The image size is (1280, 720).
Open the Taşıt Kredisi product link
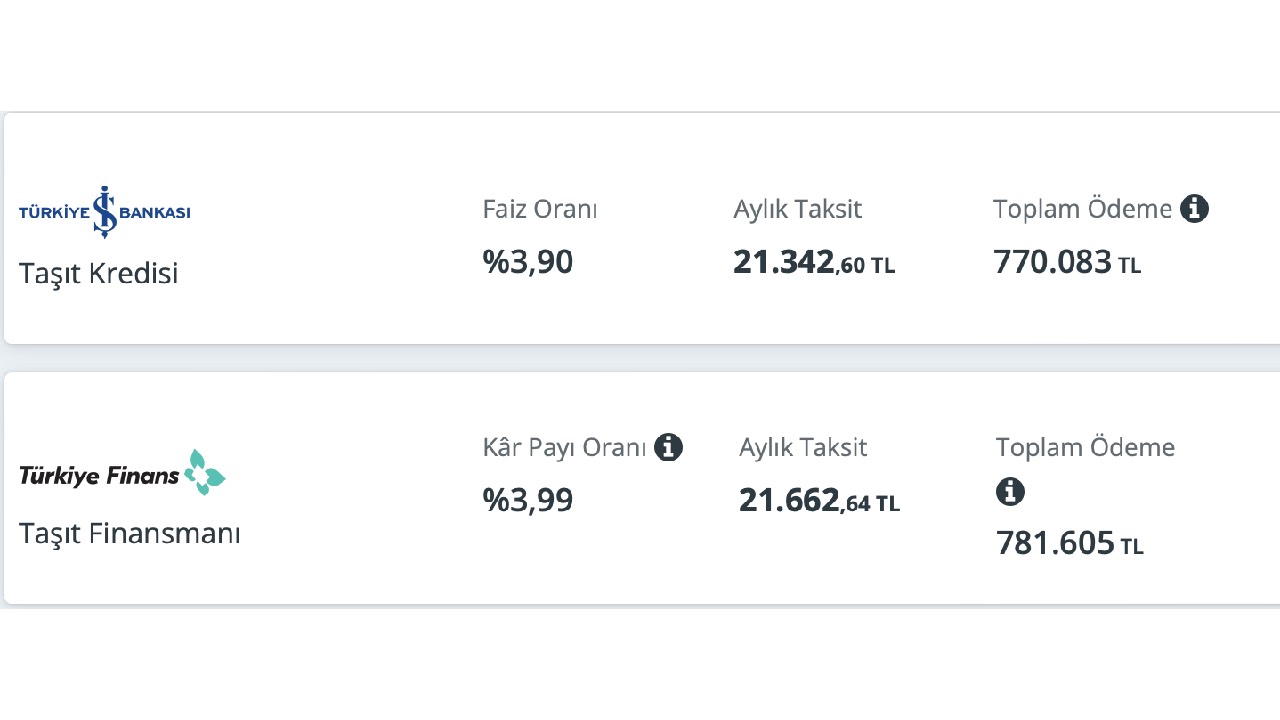point(98,273)
